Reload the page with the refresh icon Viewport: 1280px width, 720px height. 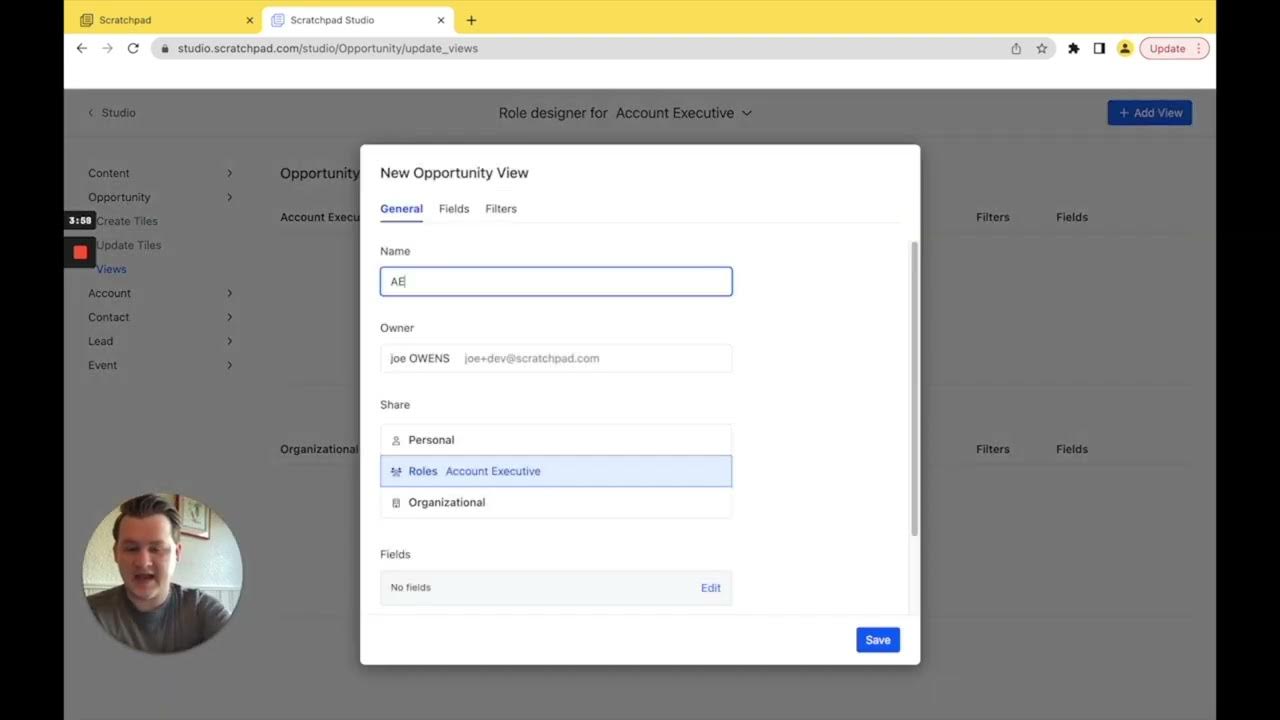[133, 48]
